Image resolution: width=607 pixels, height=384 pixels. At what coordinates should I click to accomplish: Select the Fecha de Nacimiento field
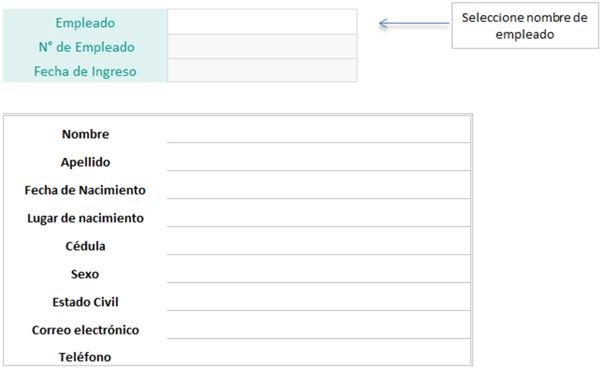(x=319, y=185)
